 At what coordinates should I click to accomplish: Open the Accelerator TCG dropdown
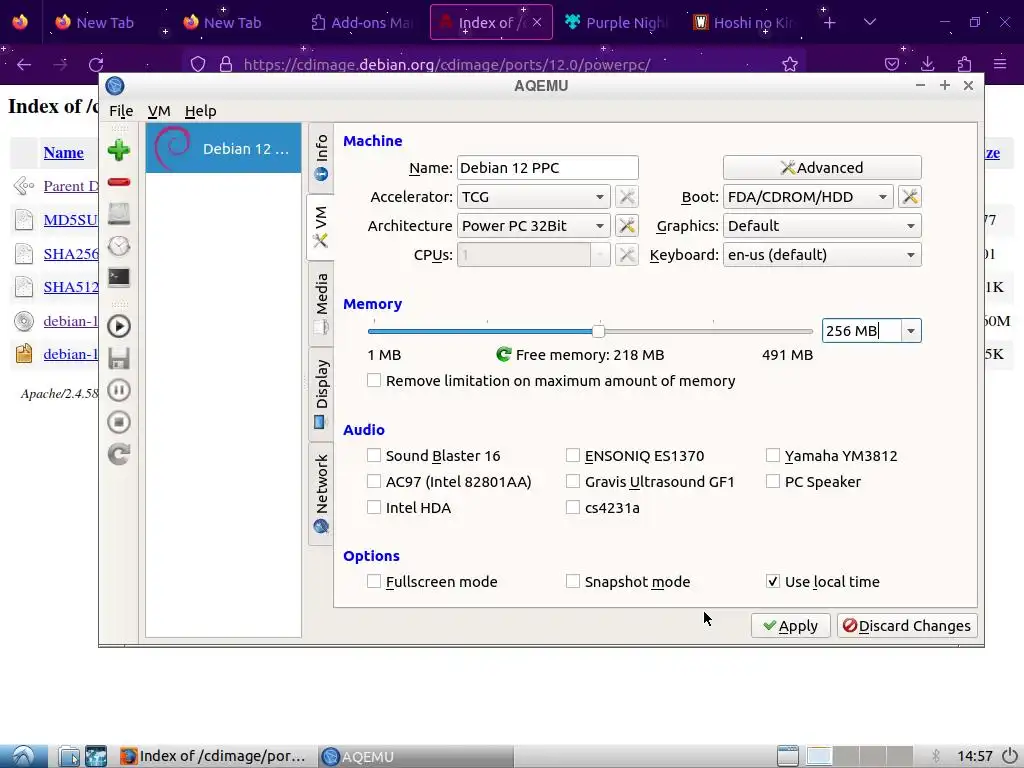tap(534, 197)
